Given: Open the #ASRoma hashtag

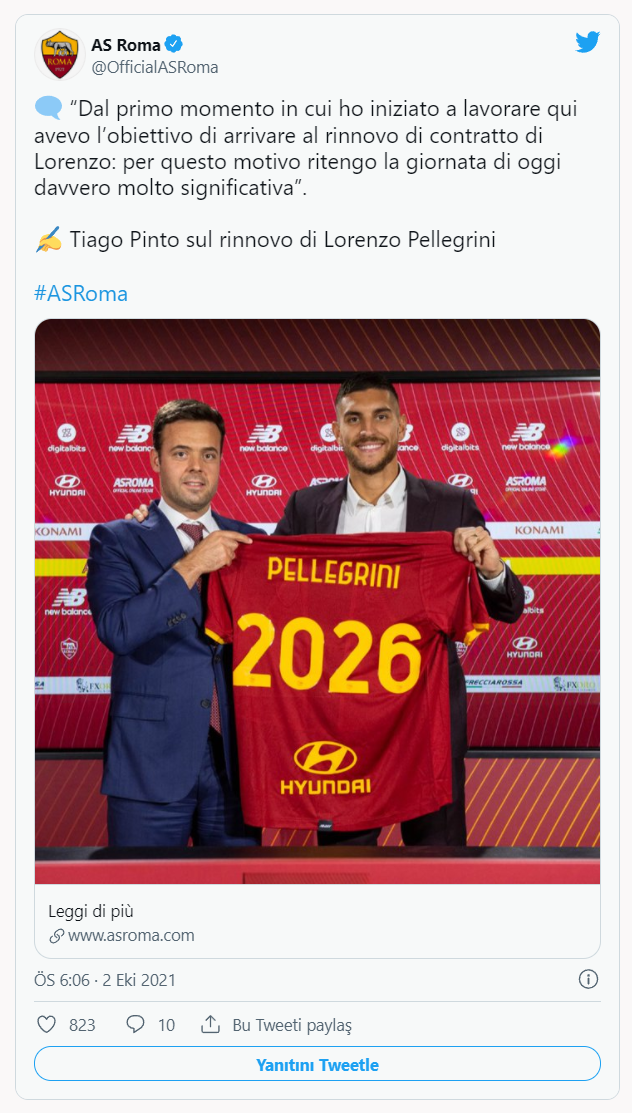Looking at the screenshot, I should pos(81,294).
